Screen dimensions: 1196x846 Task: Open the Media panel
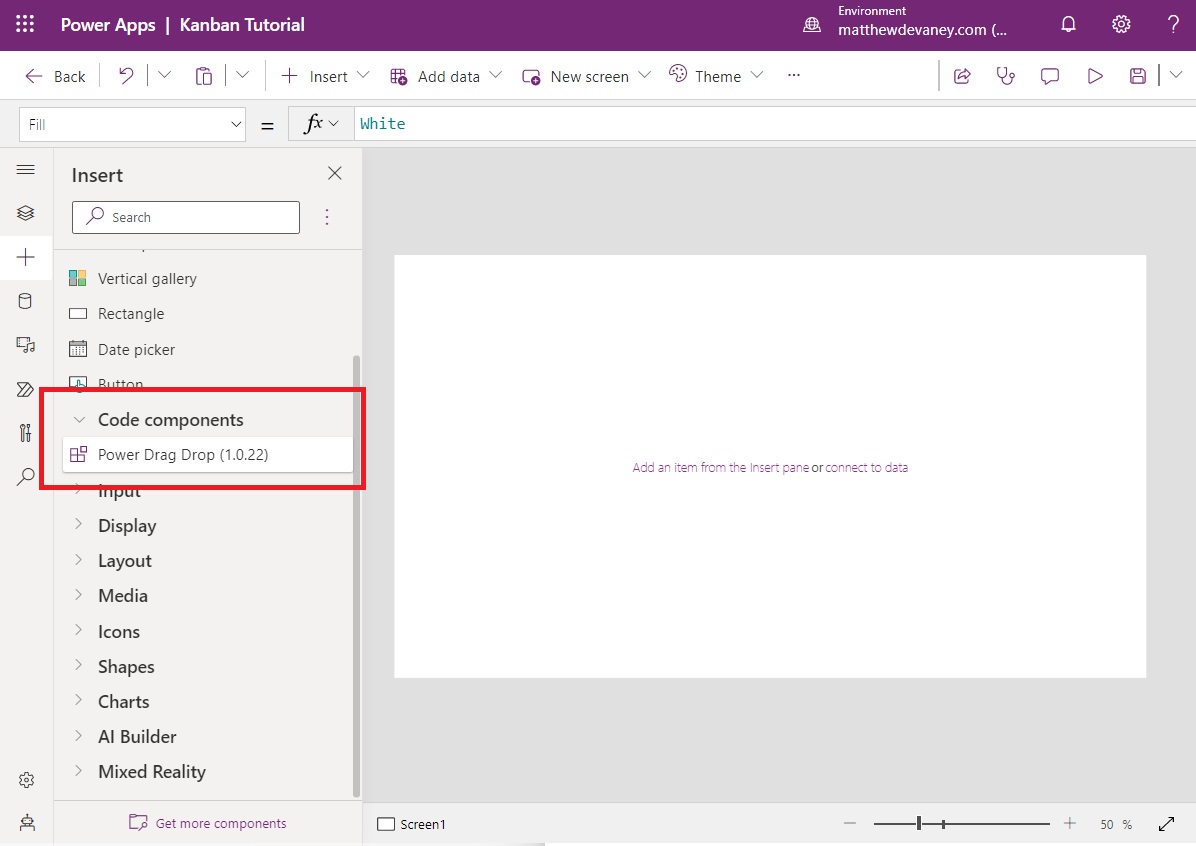pyautogui.click(x=26, y=345)
